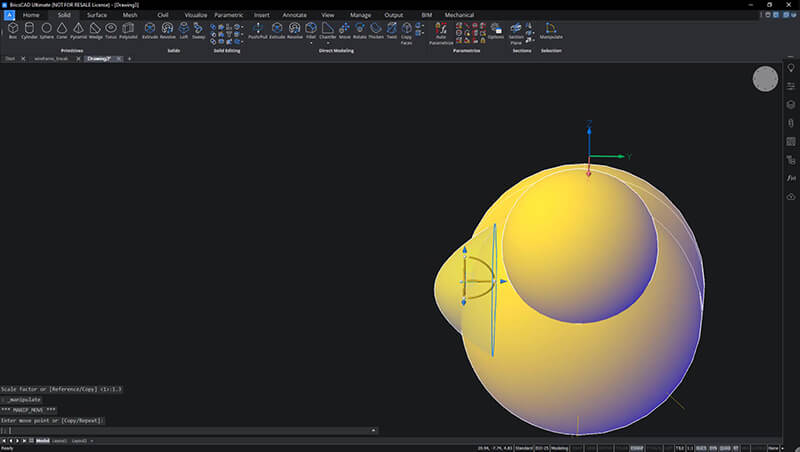This screenshot has height=452, width=800.
Task: Open the fx parameters side panel
Action: 791,178
